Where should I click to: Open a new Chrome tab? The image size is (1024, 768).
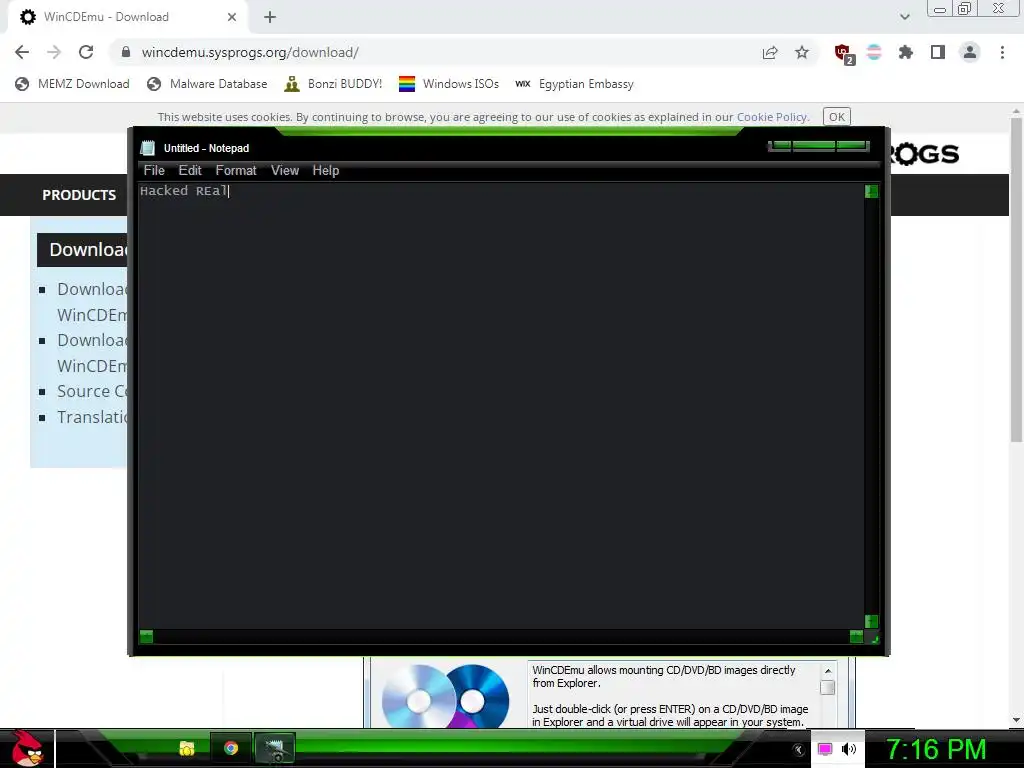(x=270, y=17)
